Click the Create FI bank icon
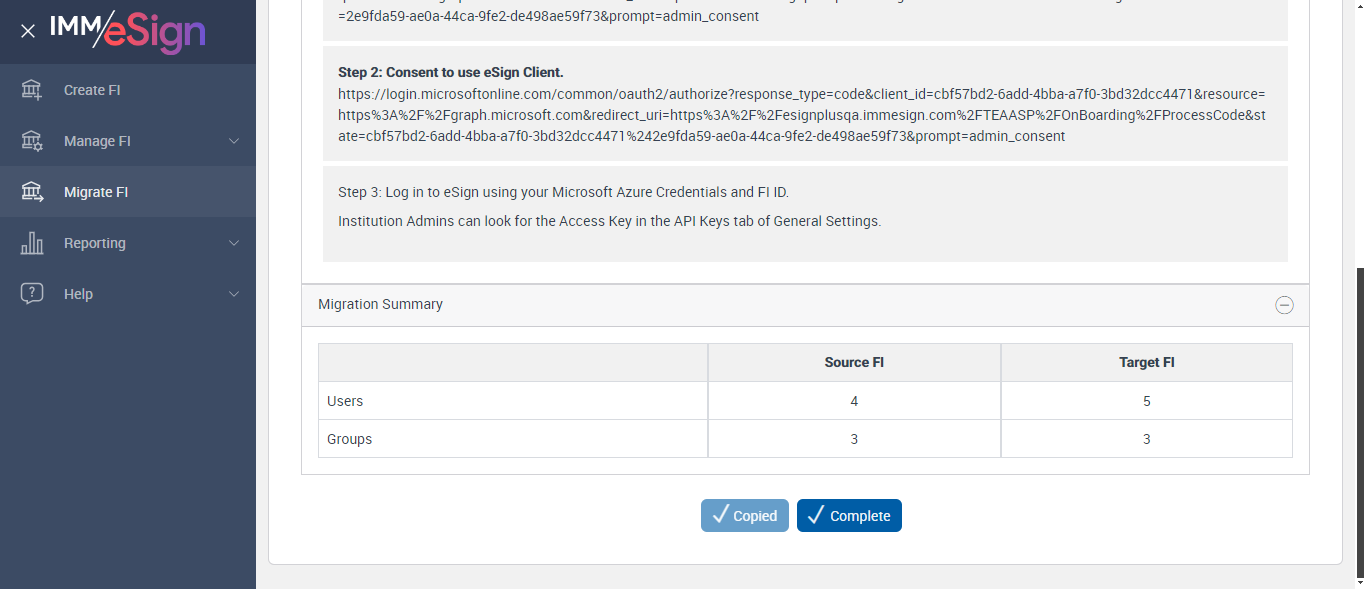The image size is (1366, 589). pyautogui.click(x=32, y=90)
